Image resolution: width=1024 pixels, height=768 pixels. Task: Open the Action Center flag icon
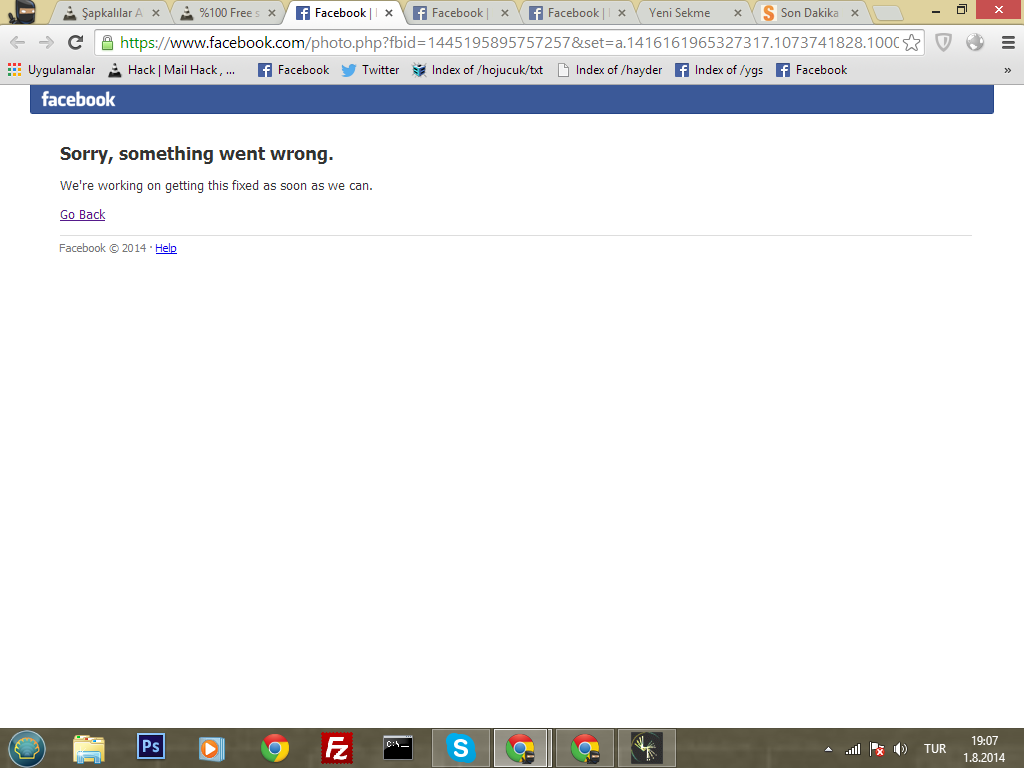877,749
